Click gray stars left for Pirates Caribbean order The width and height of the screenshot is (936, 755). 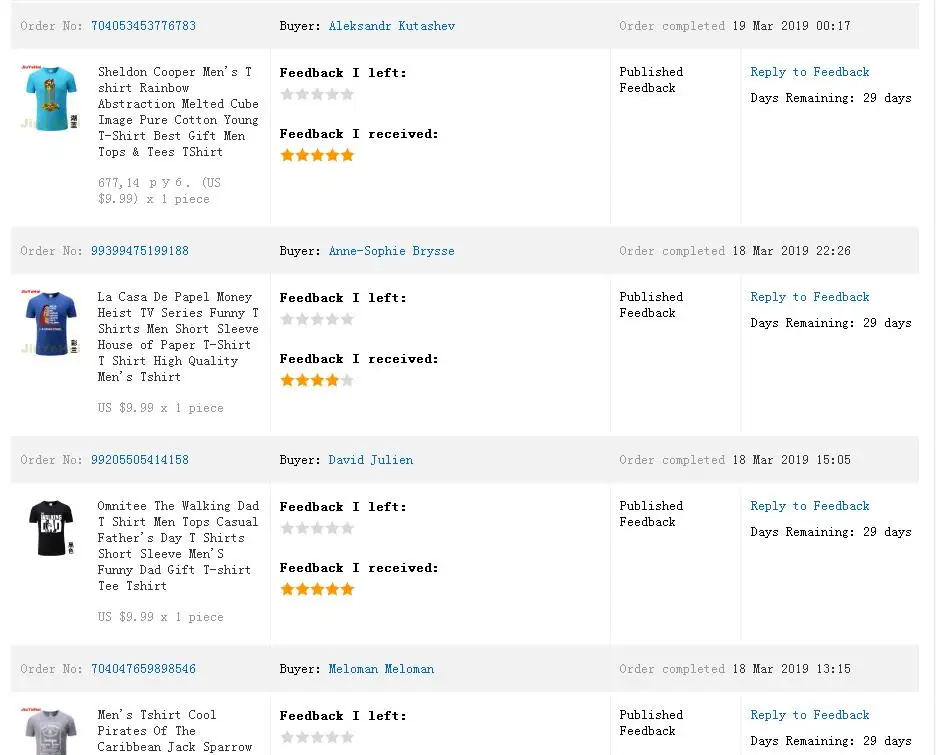pyautogui.click(x=317, y=737)
